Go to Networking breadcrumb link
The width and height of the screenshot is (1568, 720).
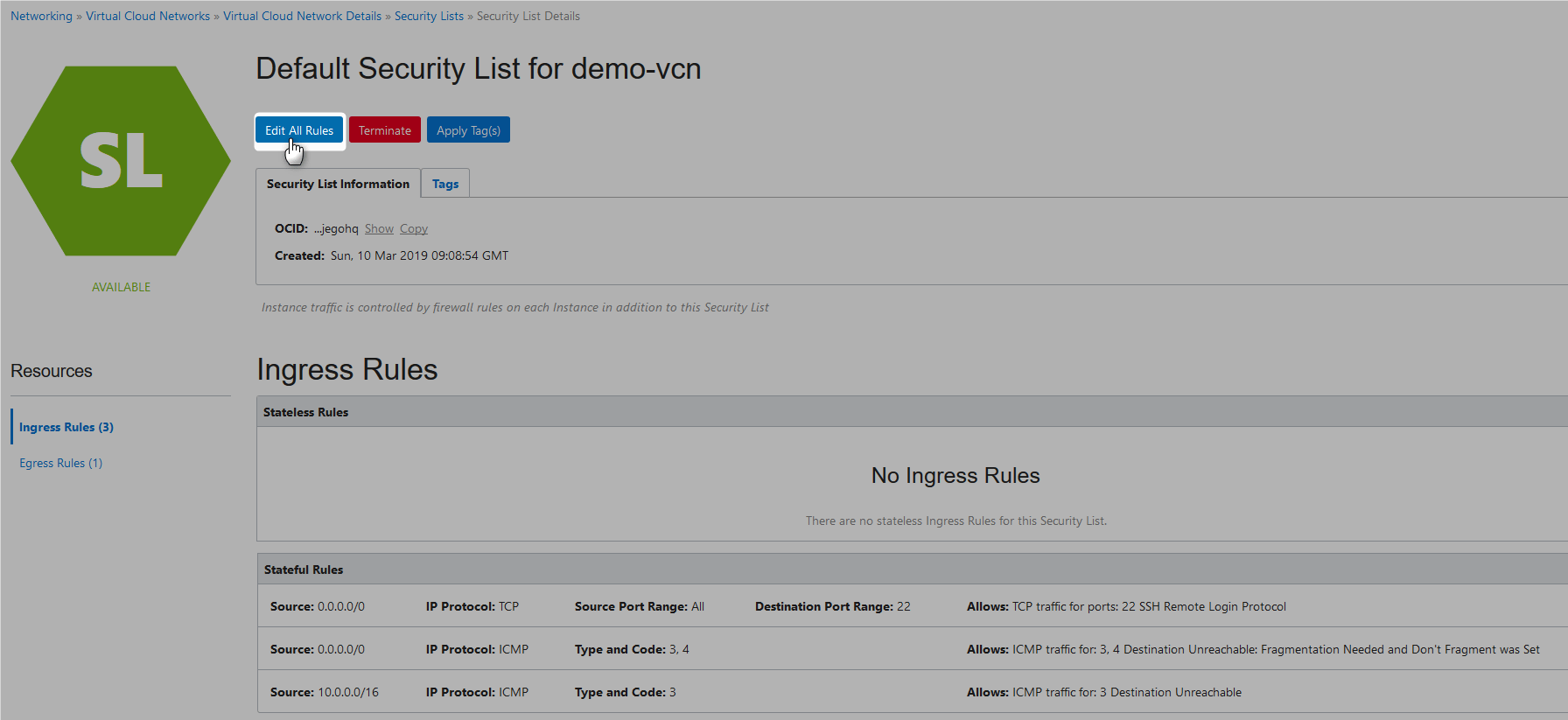click(x=41, y=17)
